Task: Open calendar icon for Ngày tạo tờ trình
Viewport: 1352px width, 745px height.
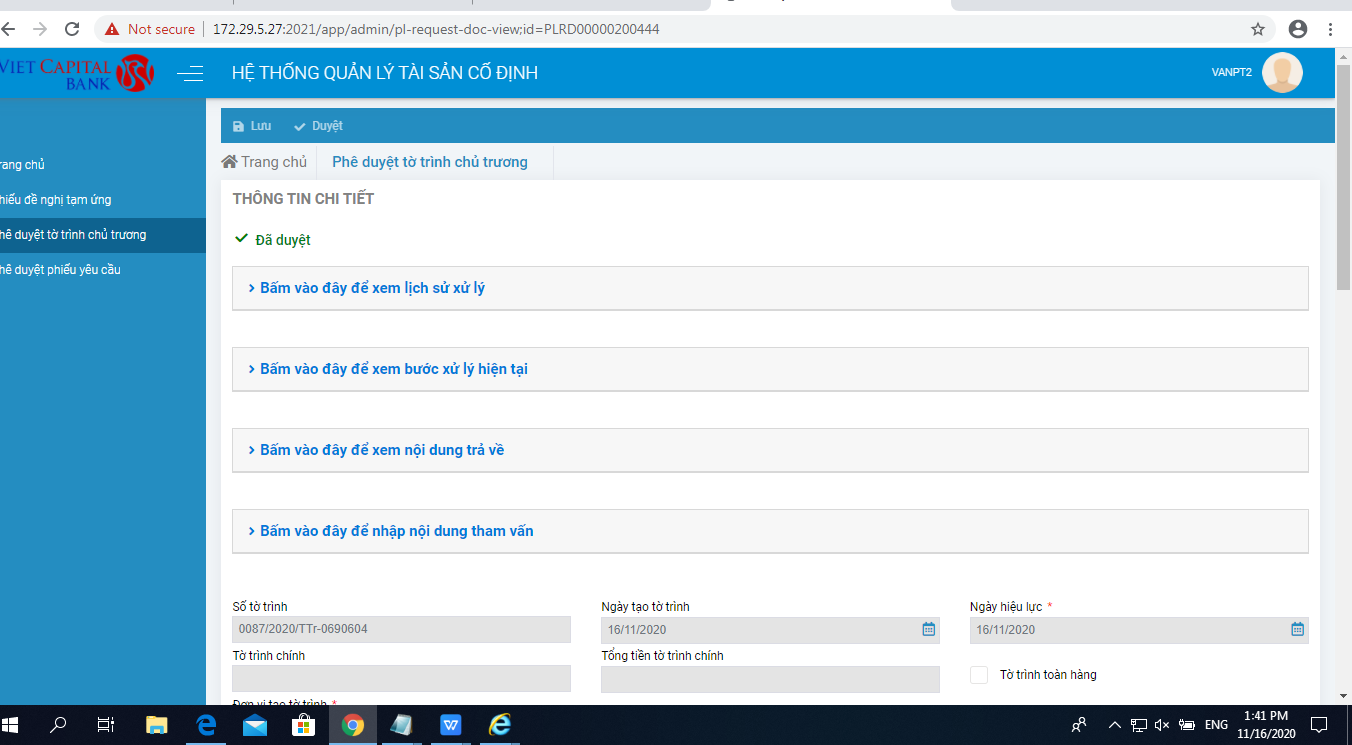Action: (929, 630)
